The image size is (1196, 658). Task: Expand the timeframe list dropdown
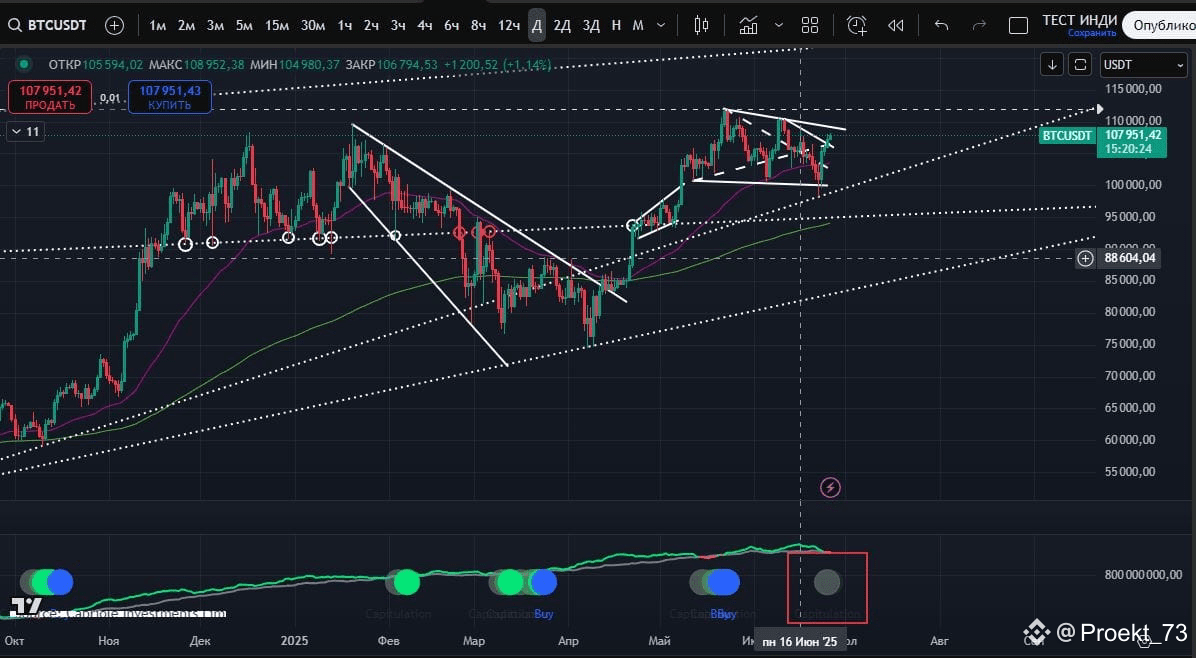pyautogui.click(x=661, y=26)
